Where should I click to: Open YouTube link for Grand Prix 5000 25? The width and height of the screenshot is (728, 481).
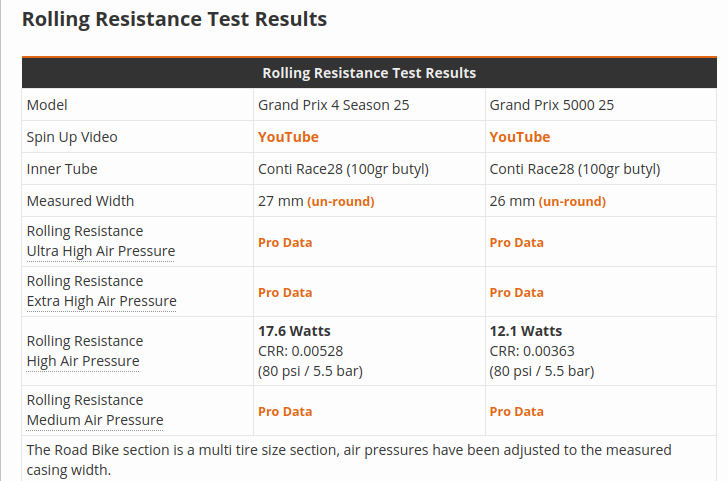(519, 137)
